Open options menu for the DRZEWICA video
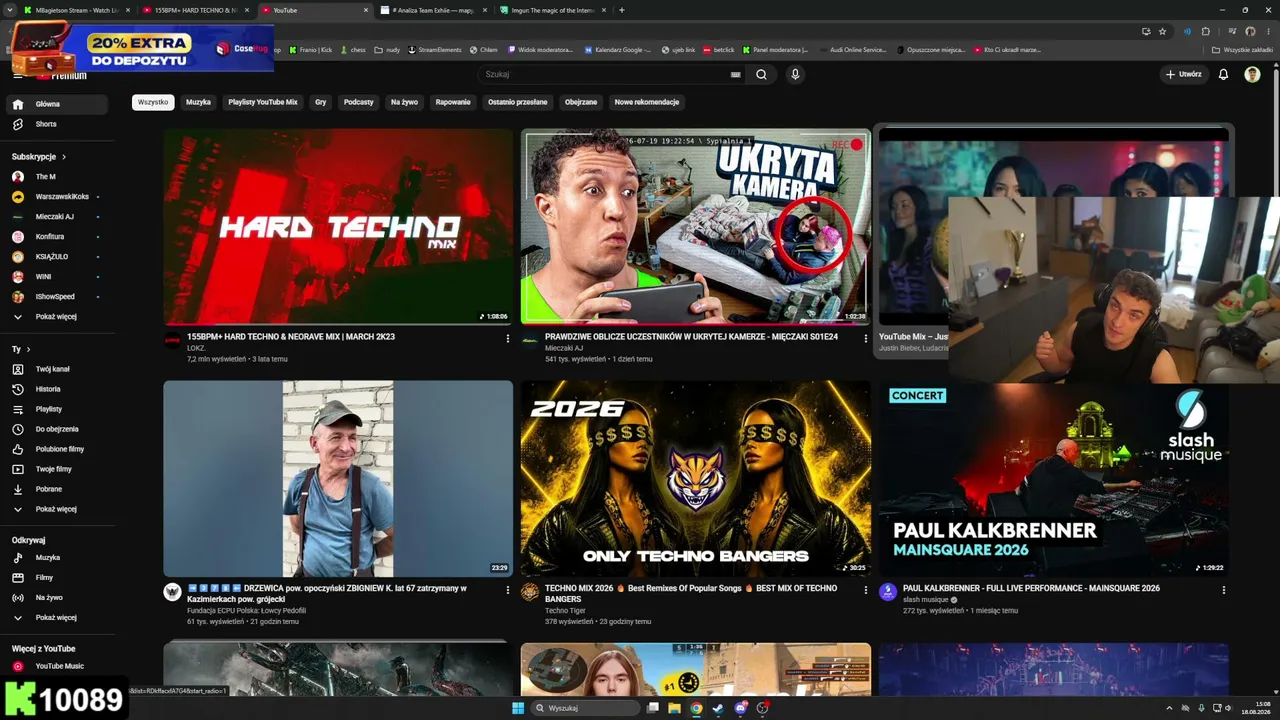This screenshot has width=1280, height=720. pyautogui.click(x=508, y=590)
